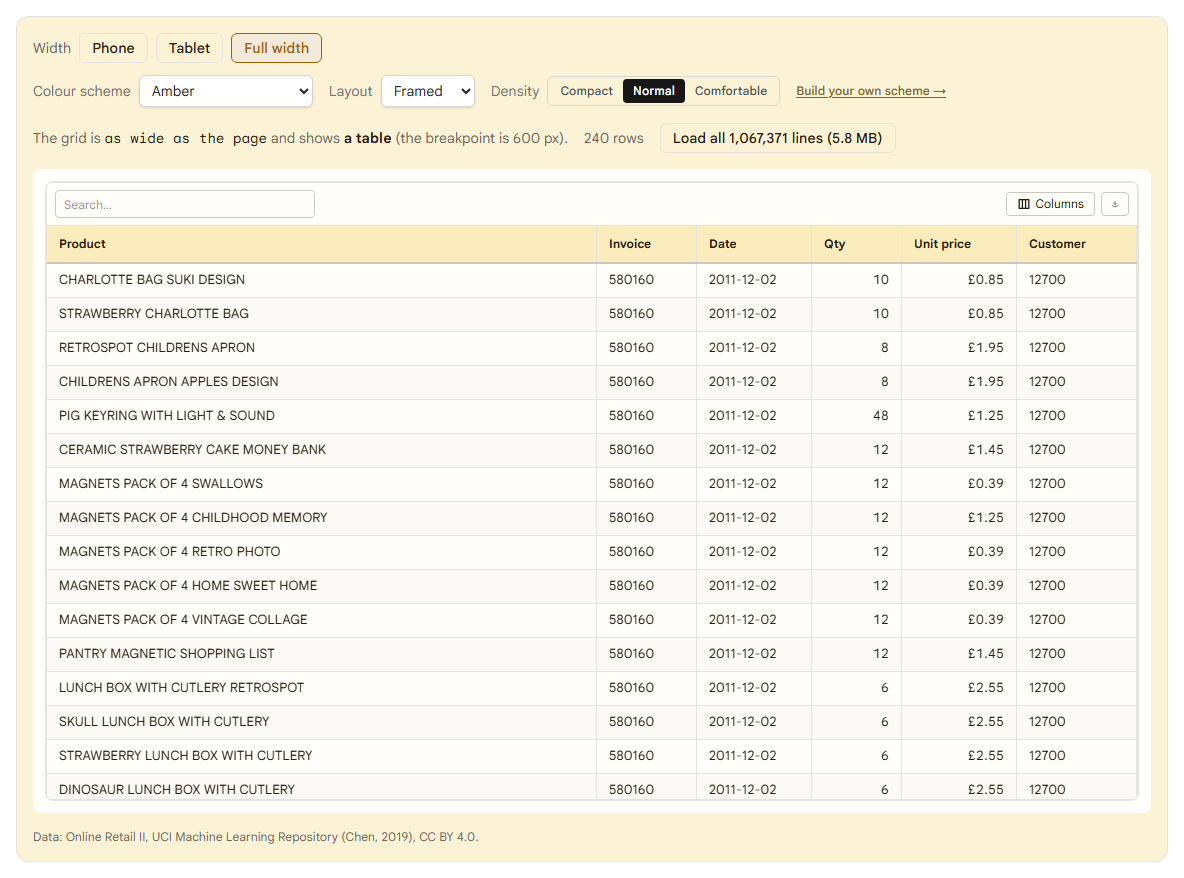Click the 240 rows count text
This screenshot has height=878, width=1184.
[613, 138]
